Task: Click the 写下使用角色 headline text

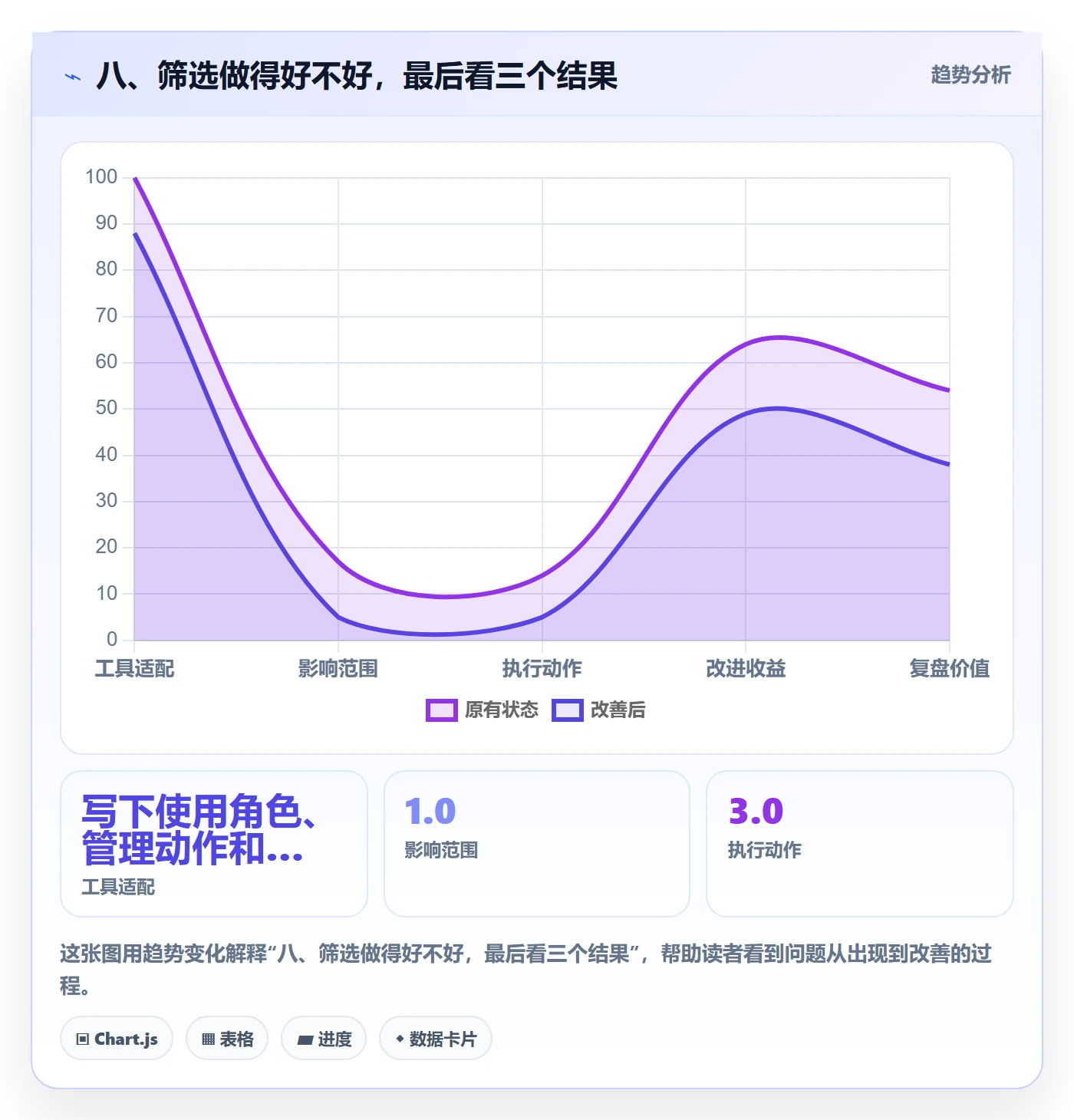Action: 199,830
